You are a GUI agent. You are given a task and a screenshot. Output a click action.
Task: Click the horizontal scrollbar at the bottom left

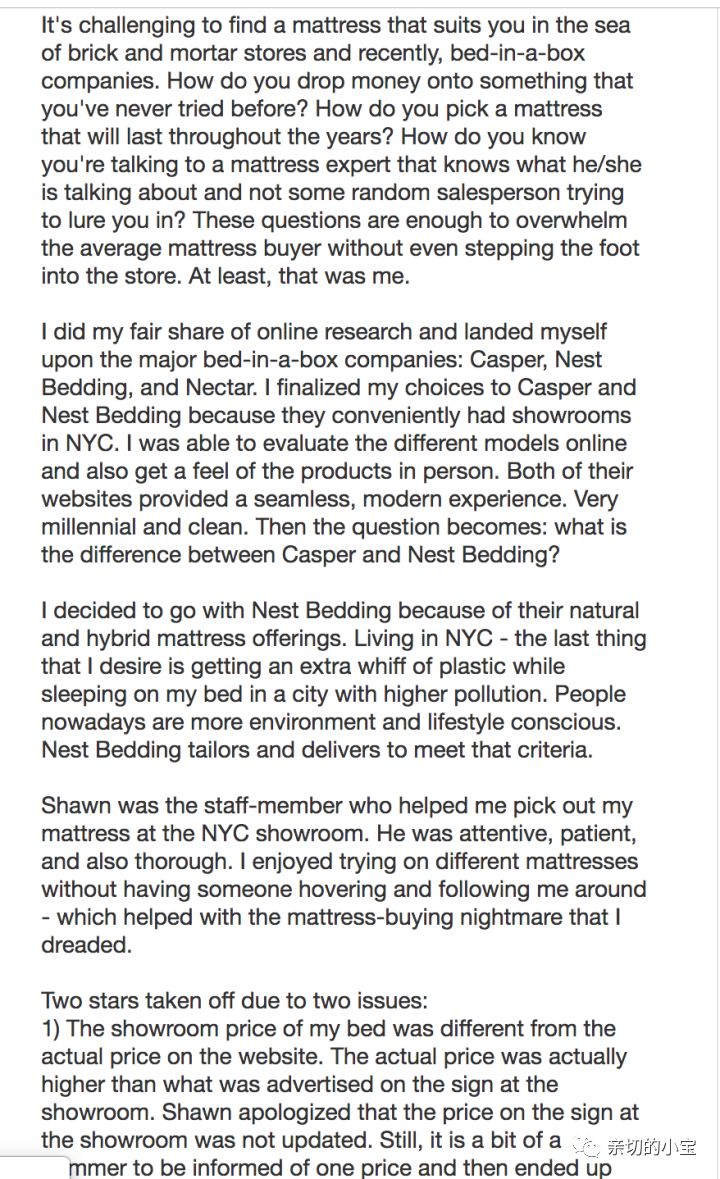point(30,1168)
